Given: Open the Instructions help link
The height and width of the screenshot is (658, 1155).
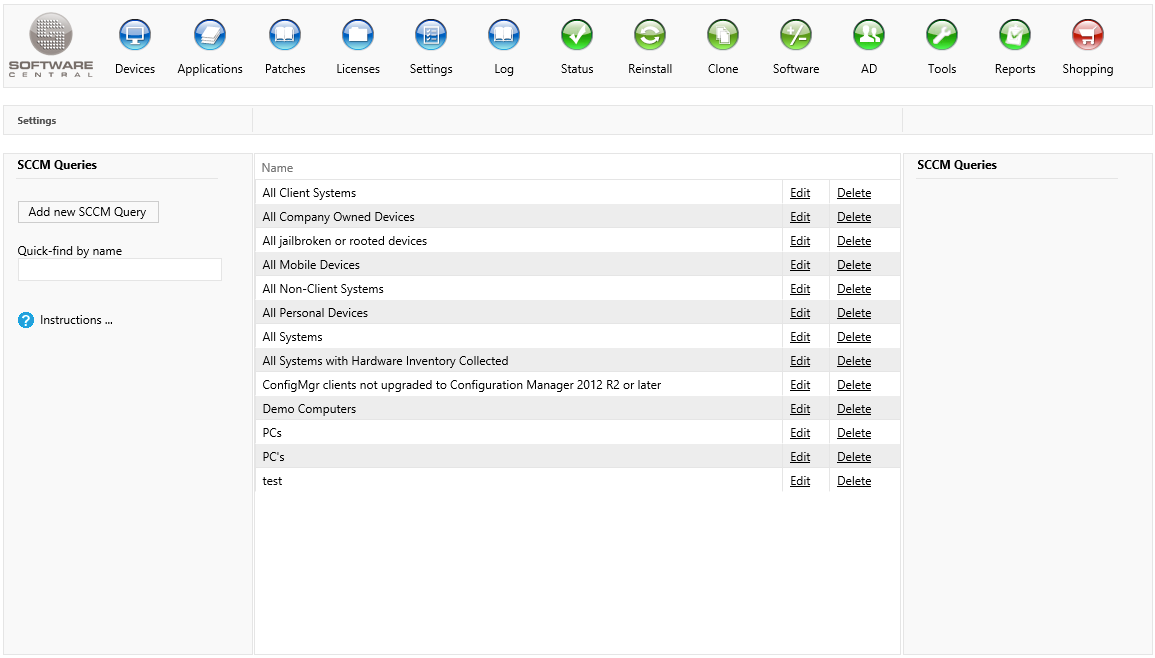Looking at the screenshot, I should [76, 320].
